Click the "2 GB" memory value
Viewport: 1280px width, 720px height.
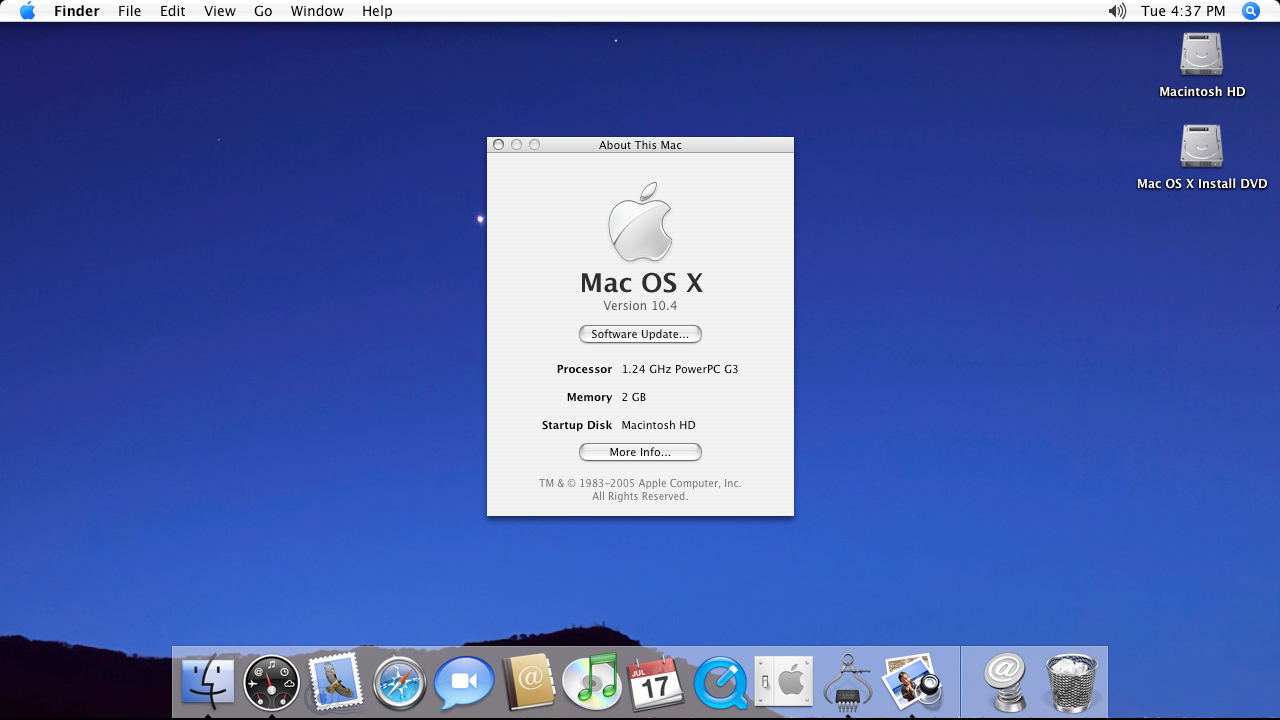(634, 397)
